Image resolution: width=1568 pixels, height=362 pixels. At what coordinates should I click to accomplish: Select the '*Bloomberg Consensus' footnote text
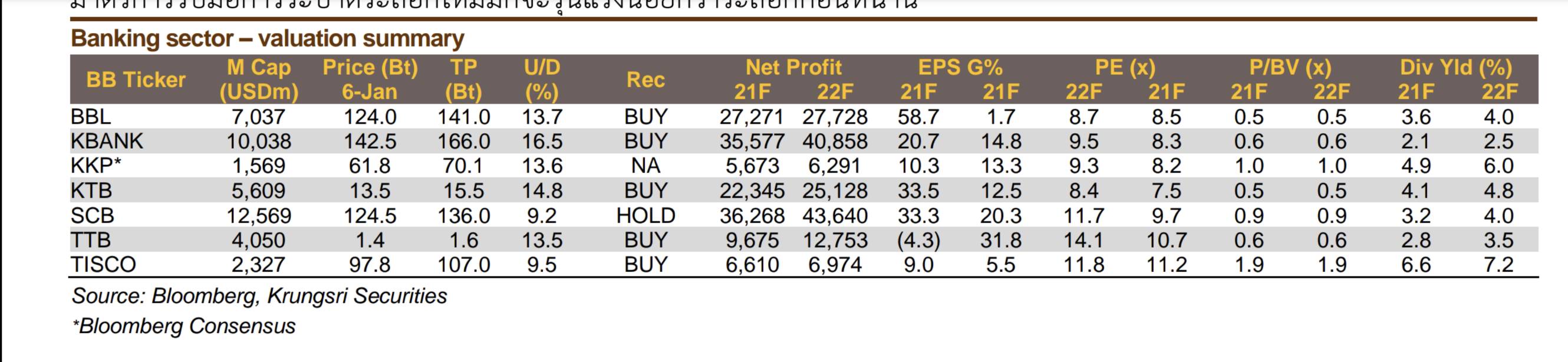[x=184, y=327]
